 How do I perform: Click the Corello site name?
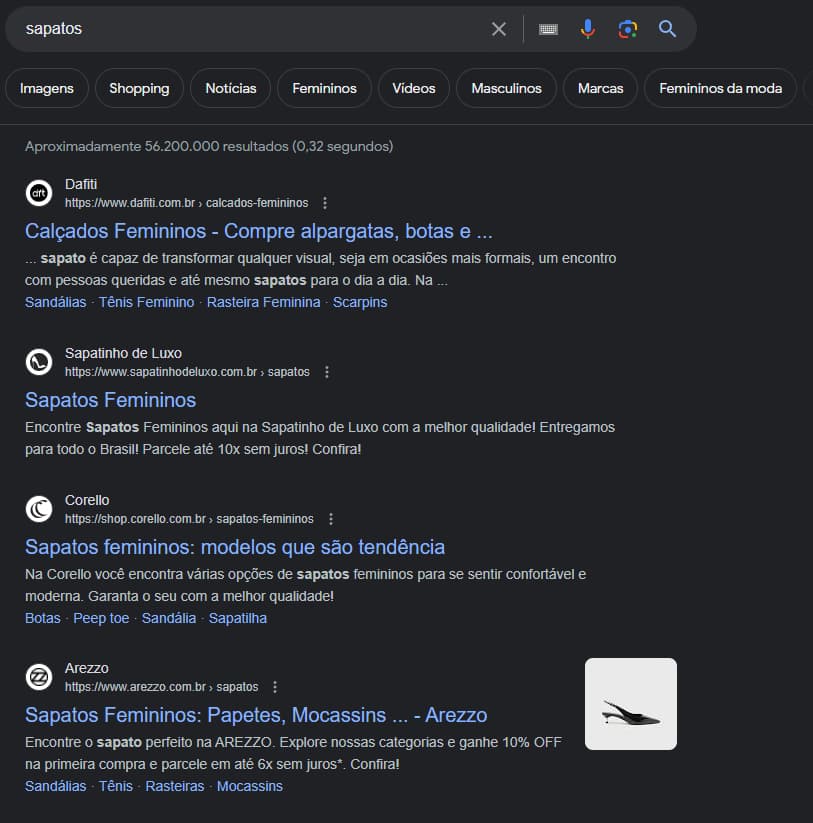coord(87,501)
